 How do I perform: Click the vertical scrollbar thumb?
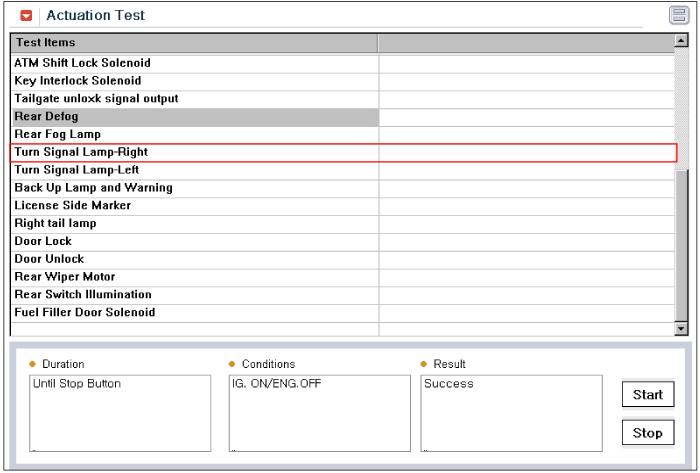682,245
